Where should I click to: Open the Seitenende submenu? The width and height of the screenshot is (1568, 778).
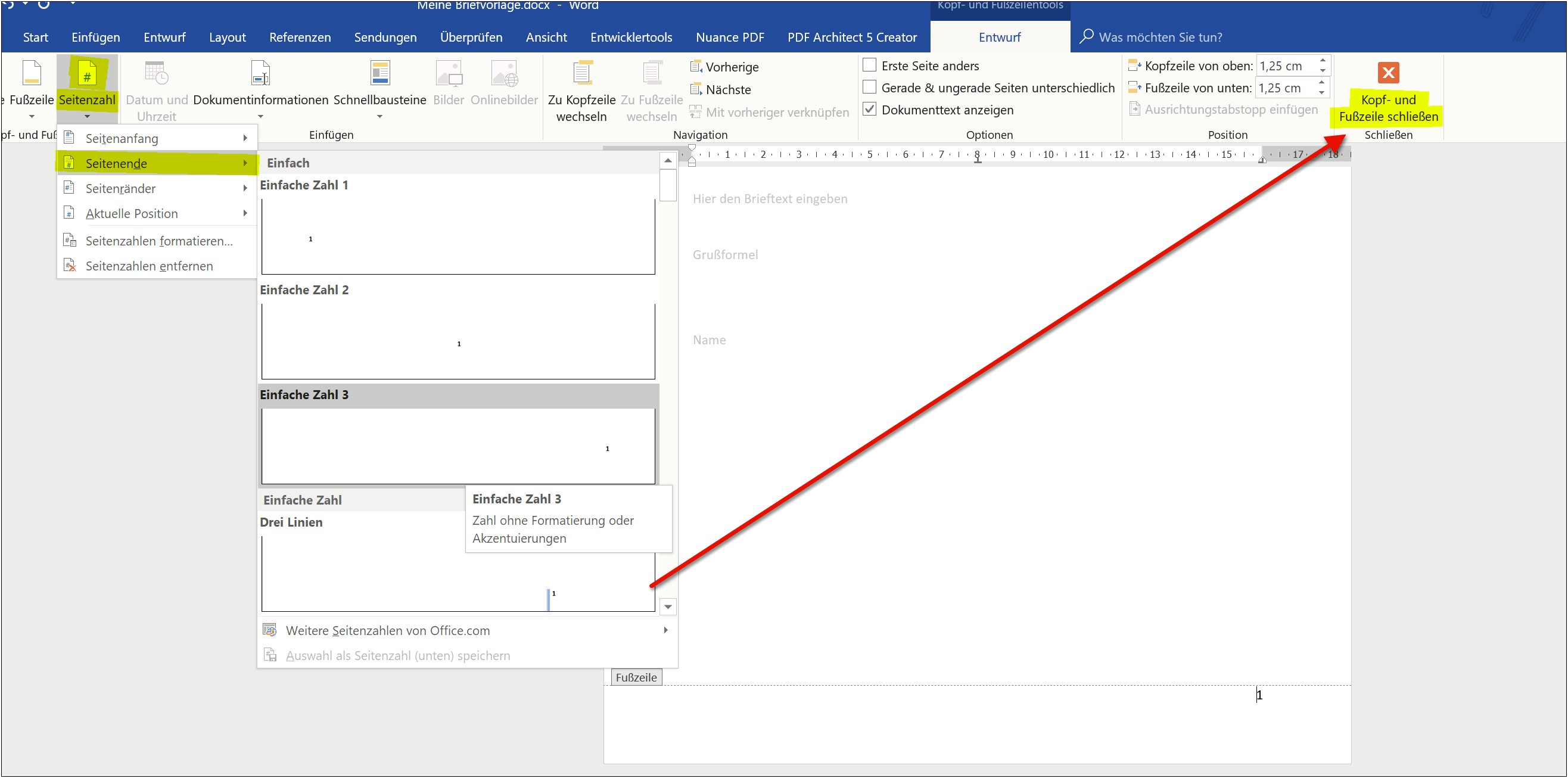point(157,163)
